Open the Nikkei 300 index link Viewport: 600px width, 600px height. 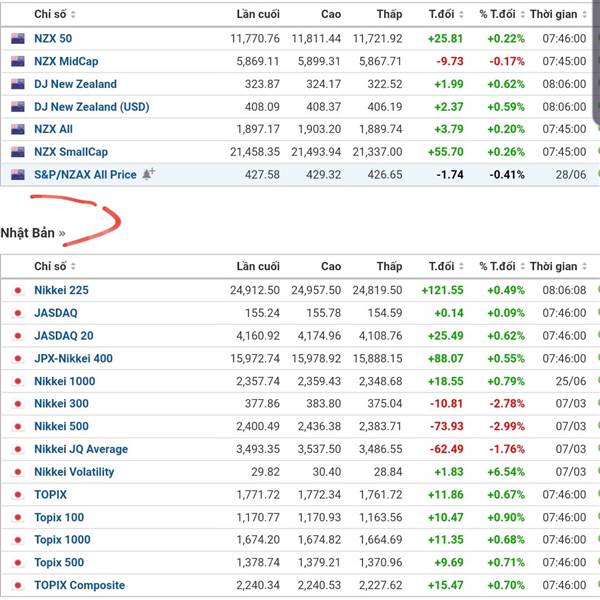pyautogui.click(x=61, y=403)
